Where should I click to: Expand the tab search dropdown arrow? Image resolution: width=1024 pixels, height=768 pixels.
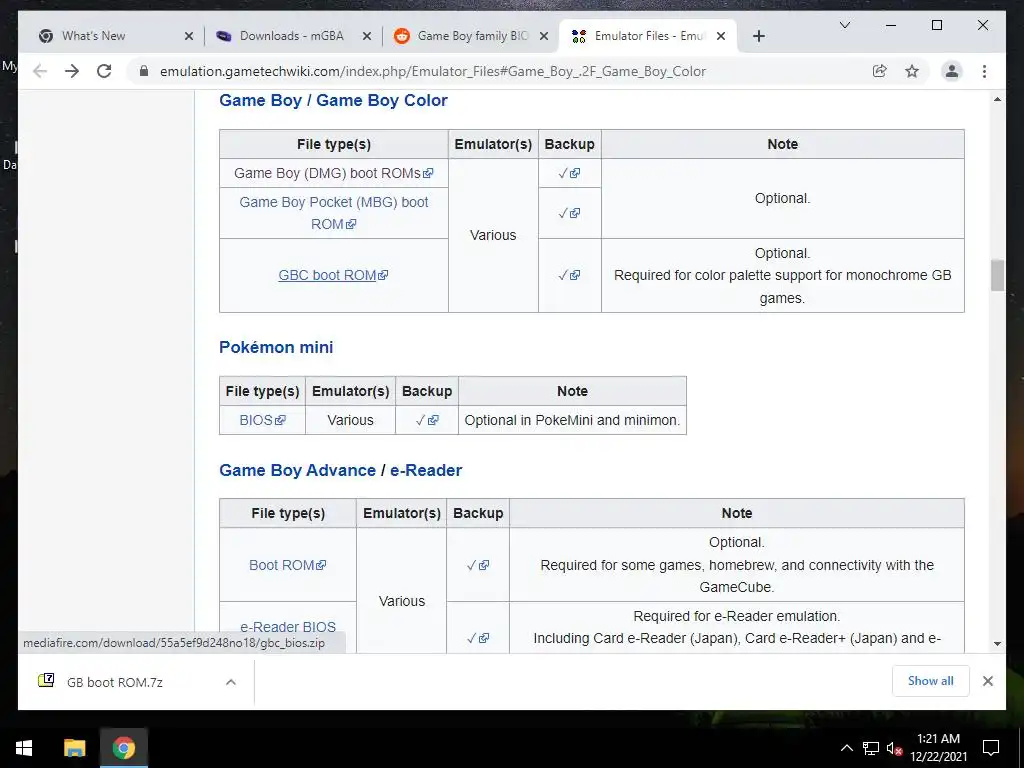coord(844,25)
